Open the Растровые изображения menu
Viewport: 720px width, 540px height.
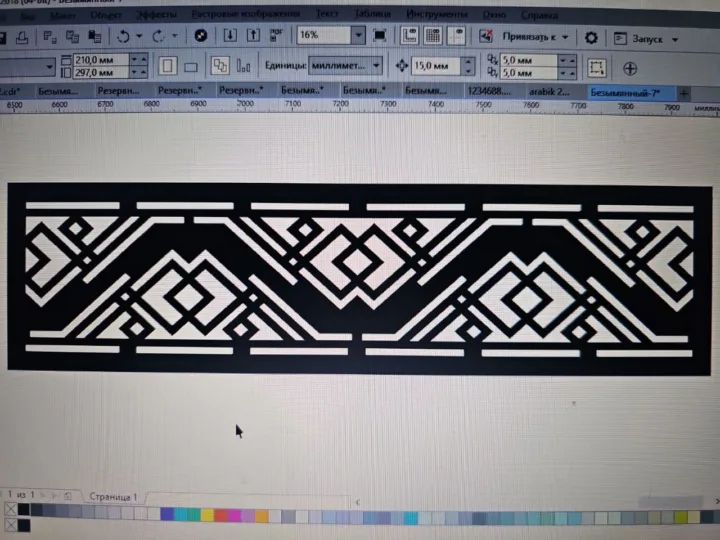(246, 14)
